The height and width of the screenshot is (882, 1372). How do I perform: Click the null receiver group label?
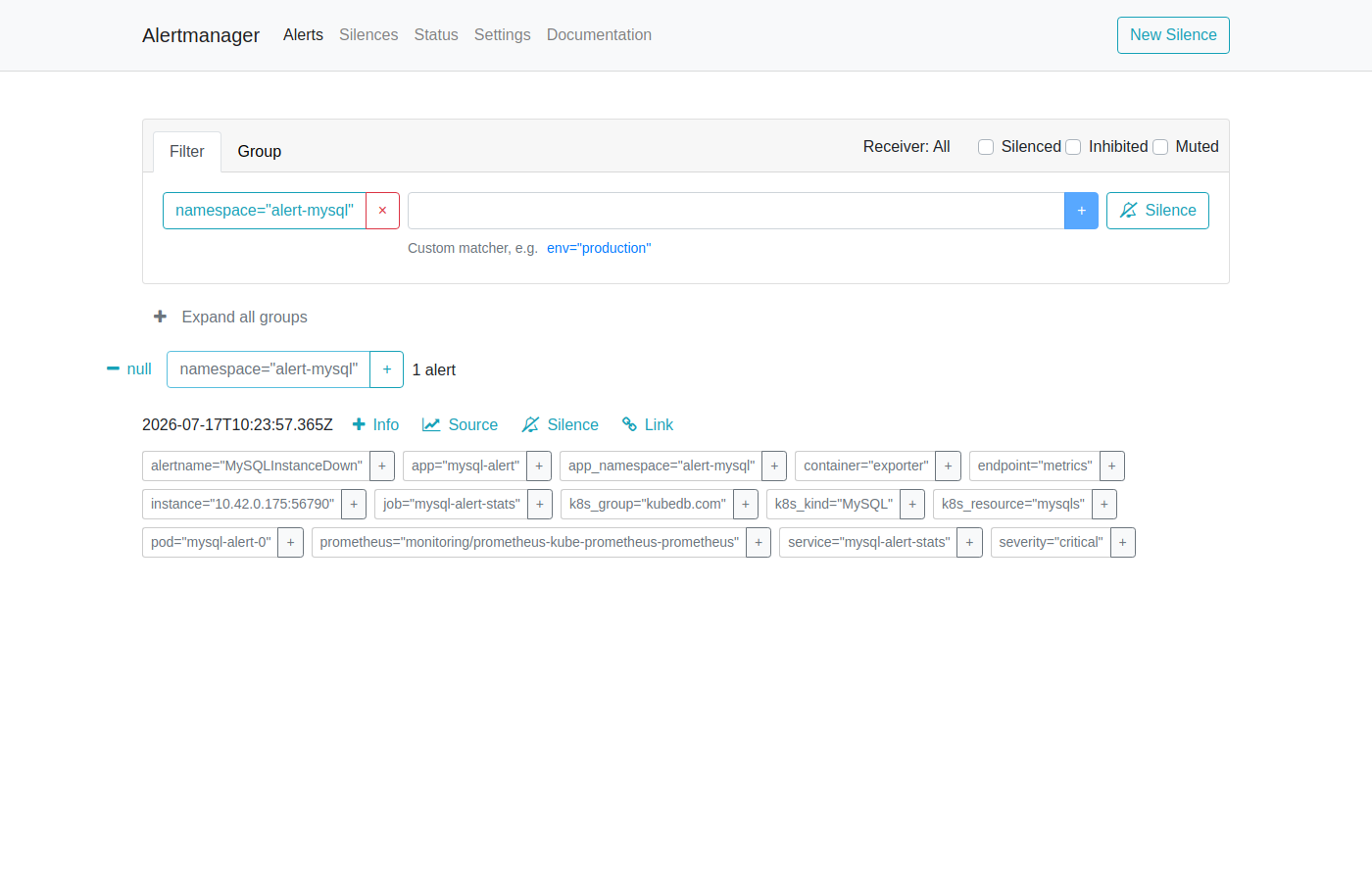click(x=139, y=369)
